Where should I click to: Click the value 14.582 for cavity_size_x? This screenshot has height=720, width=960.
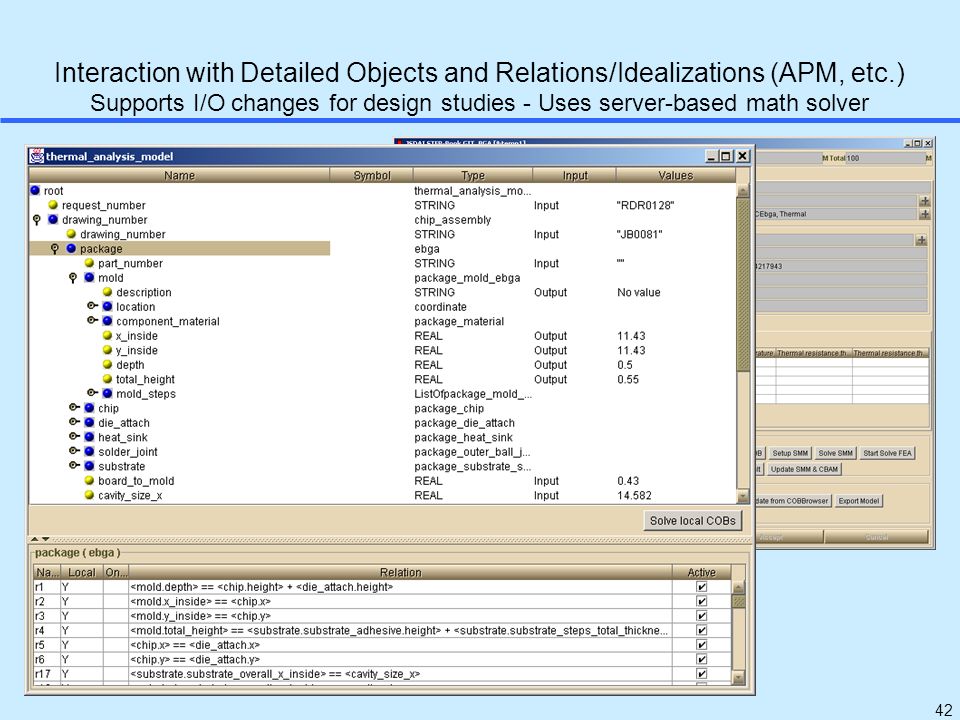634,495
